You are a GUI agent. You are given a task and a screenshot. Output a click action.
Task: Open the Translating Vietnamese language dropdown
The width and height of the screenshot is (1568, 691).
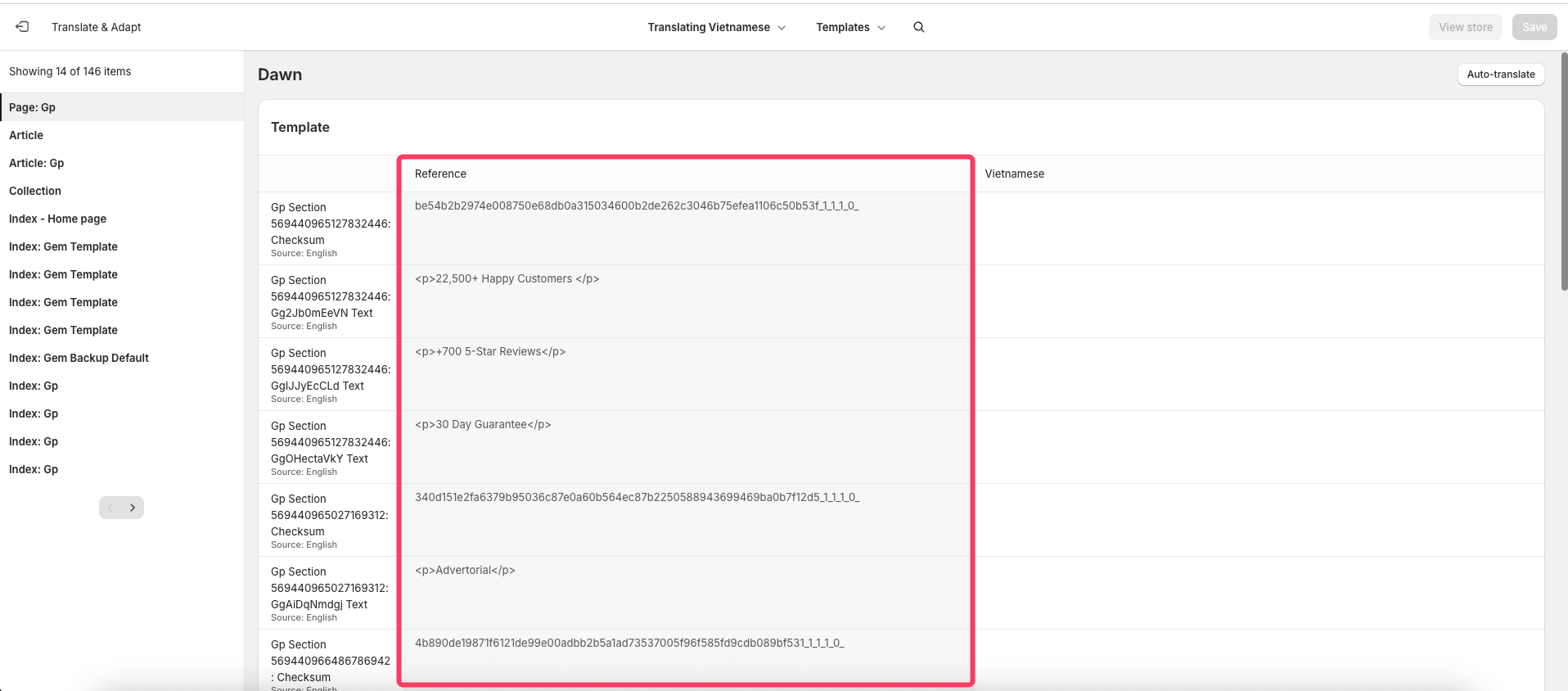[x=716, y=27]
